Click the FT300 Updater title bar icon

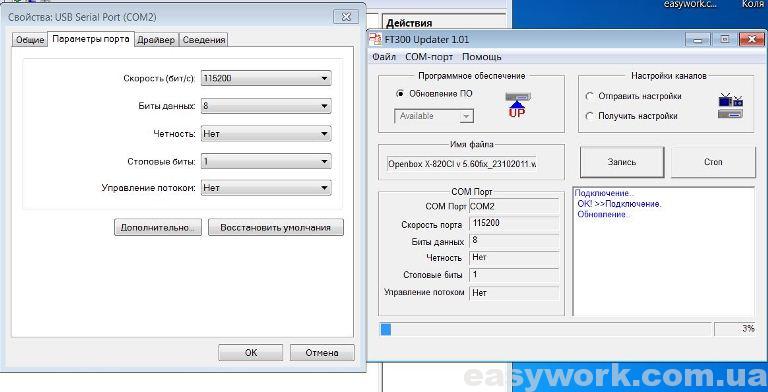coord(375,39)
